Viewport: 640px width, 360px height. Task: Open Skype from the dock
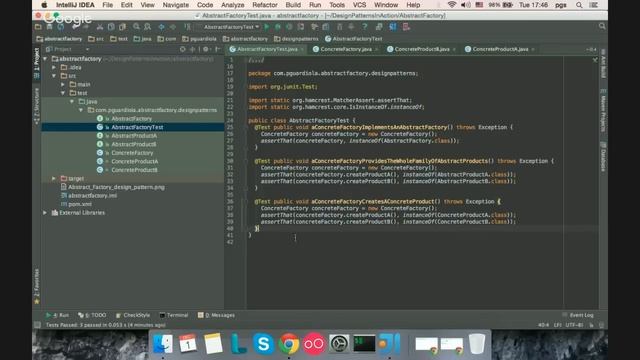coord(263,344)
